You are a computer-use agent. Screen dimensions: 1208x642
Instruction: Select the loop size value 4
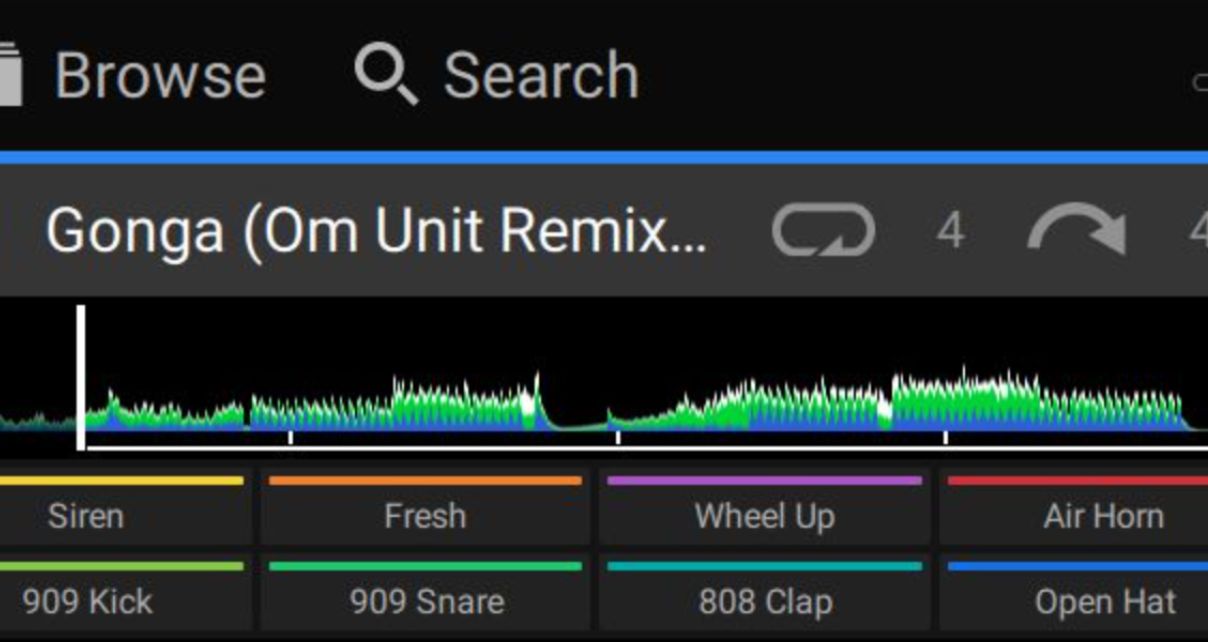pos(950,232)
